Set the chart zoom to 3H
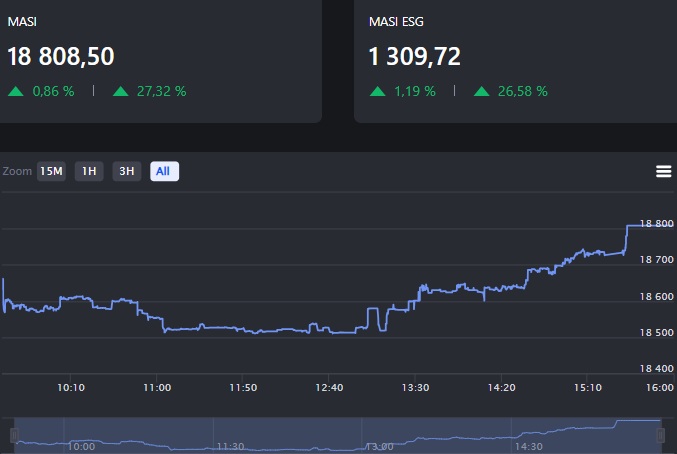677x454 pixels. pos(127,171)
